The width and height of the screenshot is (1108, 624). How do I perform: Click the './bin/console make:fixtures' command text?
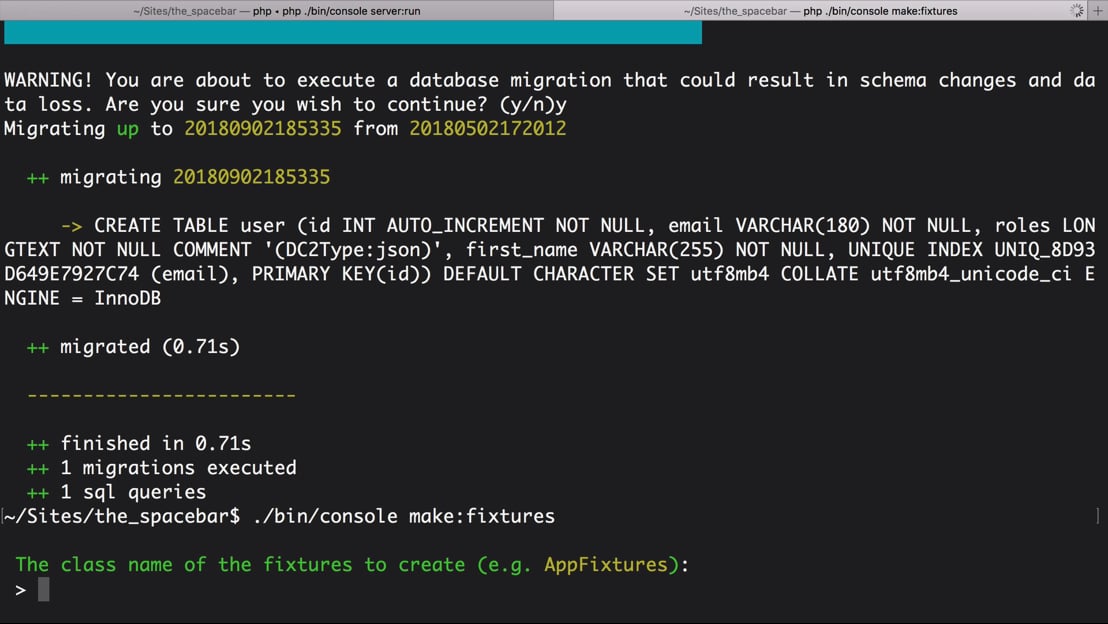pos(403,517)
